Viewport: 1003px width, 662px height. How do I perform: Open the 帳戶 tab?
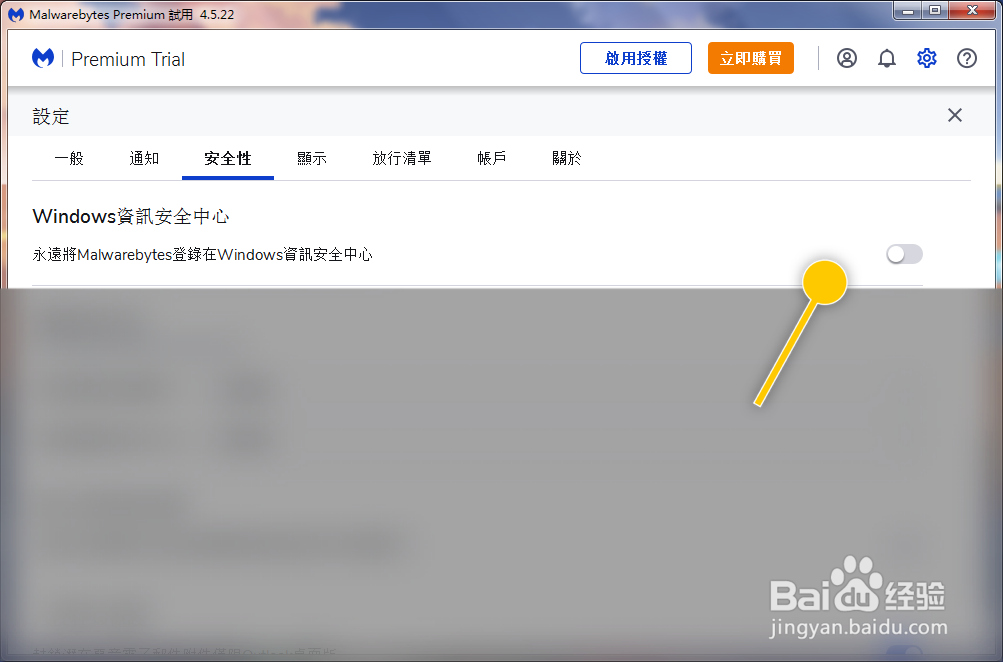491,158
